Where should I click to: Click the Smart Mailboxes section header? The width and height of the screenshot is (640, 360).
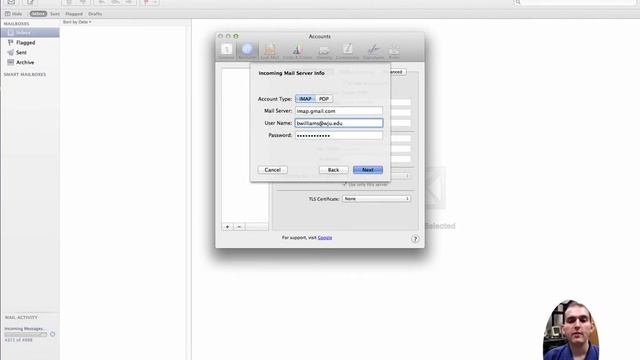pyautogui.click(x=25, y=75)
